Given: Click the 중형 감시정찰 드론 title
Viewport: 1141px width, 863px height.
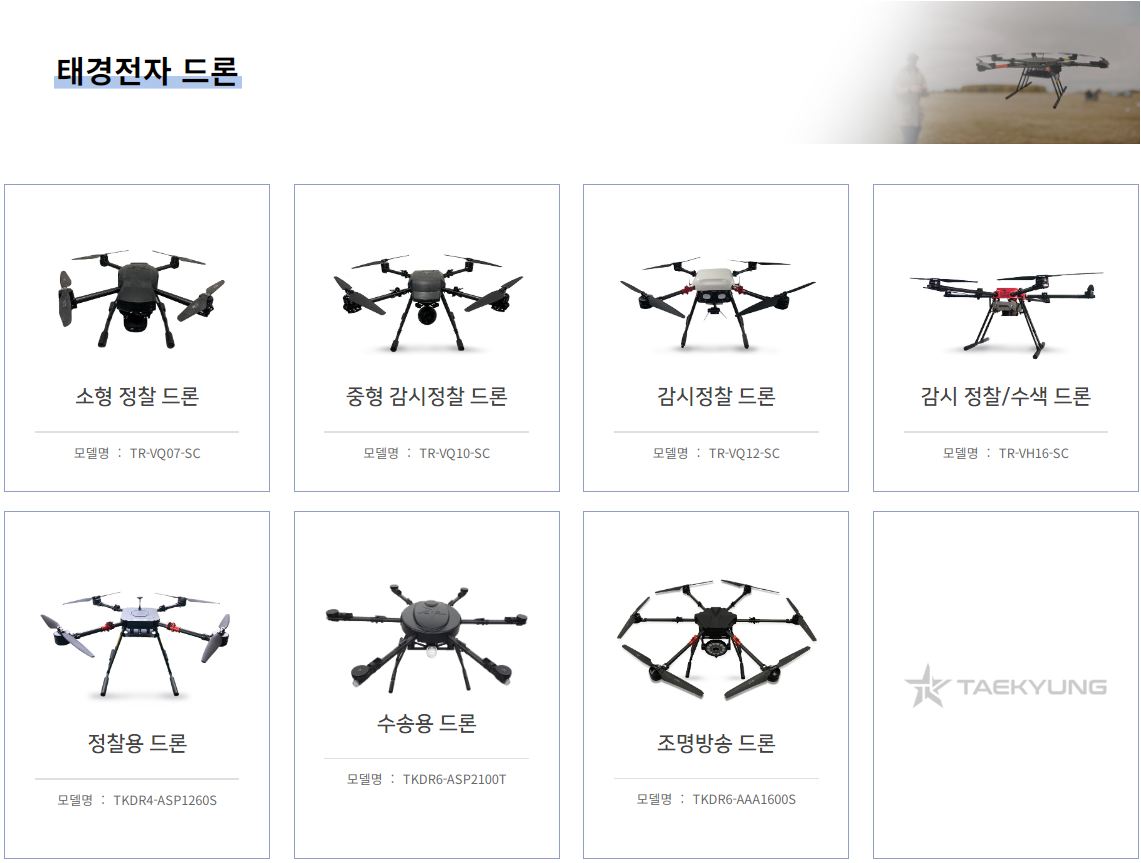Looking at the screenshot, I should [x=426, y=396].
